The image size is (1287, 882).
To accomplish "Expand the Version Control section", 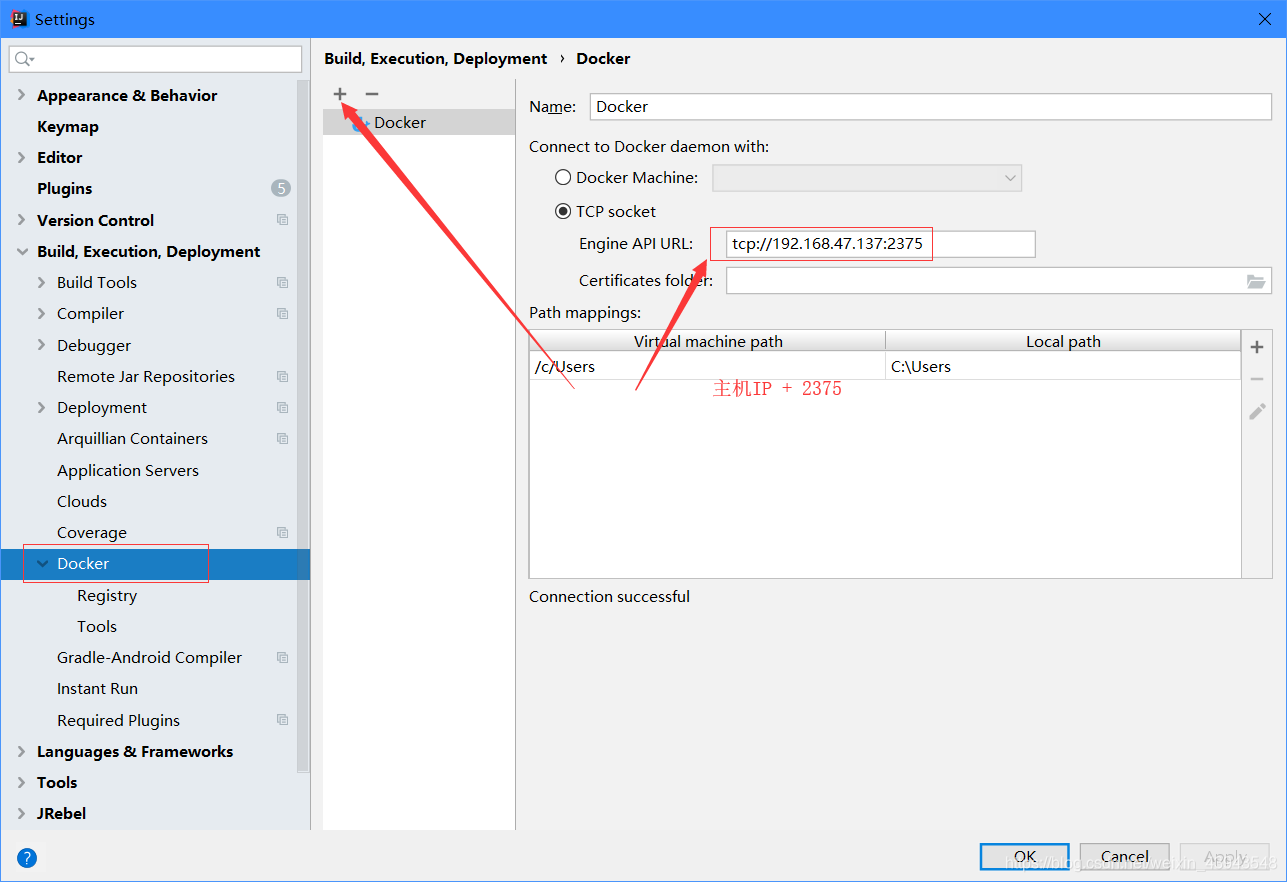I will 22,220.
